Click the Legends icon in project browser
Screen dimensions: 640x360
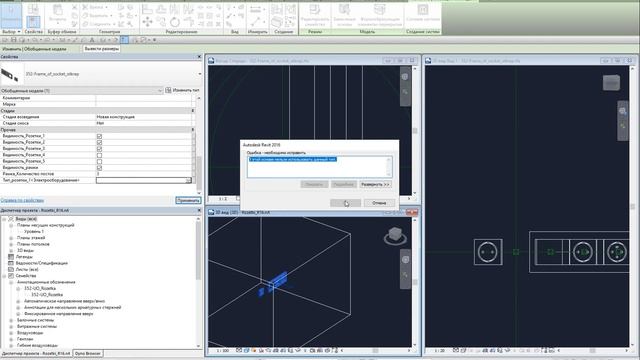pyautogui.click(x=11, y=257)
